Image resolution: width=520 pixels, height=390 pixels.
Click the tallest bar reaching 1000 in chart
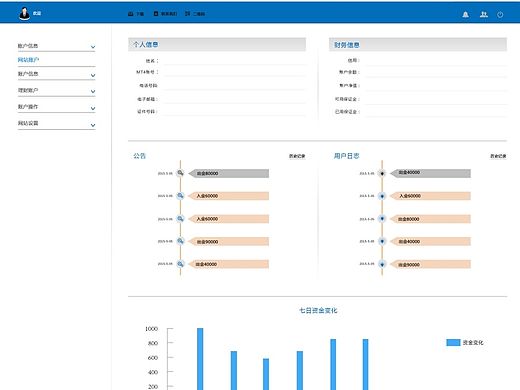click(200, 359)
